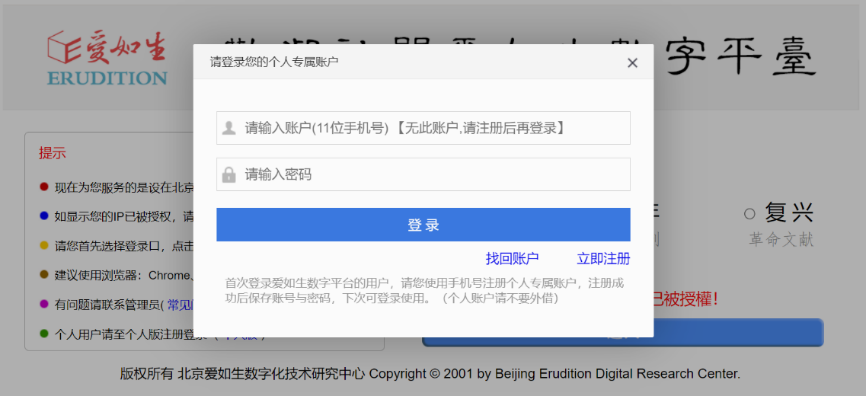Image resolution: width=866 pixels, height=396 pixels.
Task: Click the brown bullet beside 建议使用浏览器 tip
Action: click(44, 274)
